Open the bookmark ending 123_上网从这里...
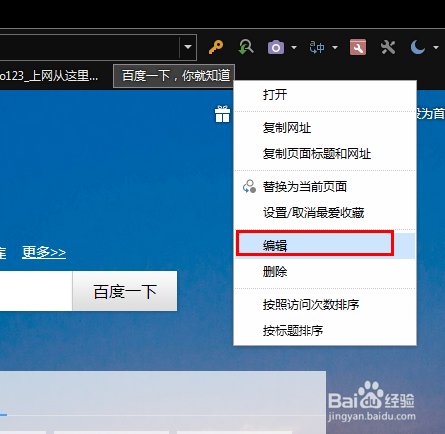Image resolution: width=445 pixels, height=434 pixels. pos(49,76)
